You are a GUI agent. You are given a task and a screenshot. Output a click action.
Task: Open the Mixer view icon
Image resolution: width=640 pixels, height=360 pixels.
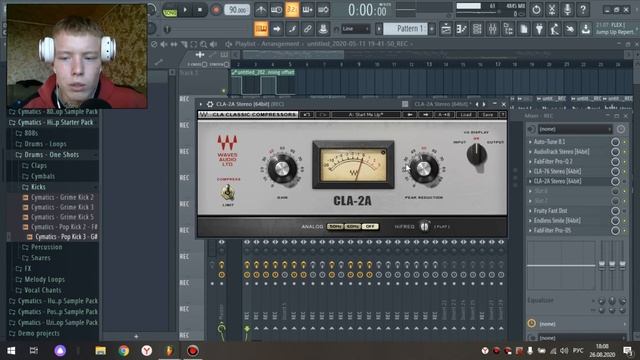[x=493, y=29]
